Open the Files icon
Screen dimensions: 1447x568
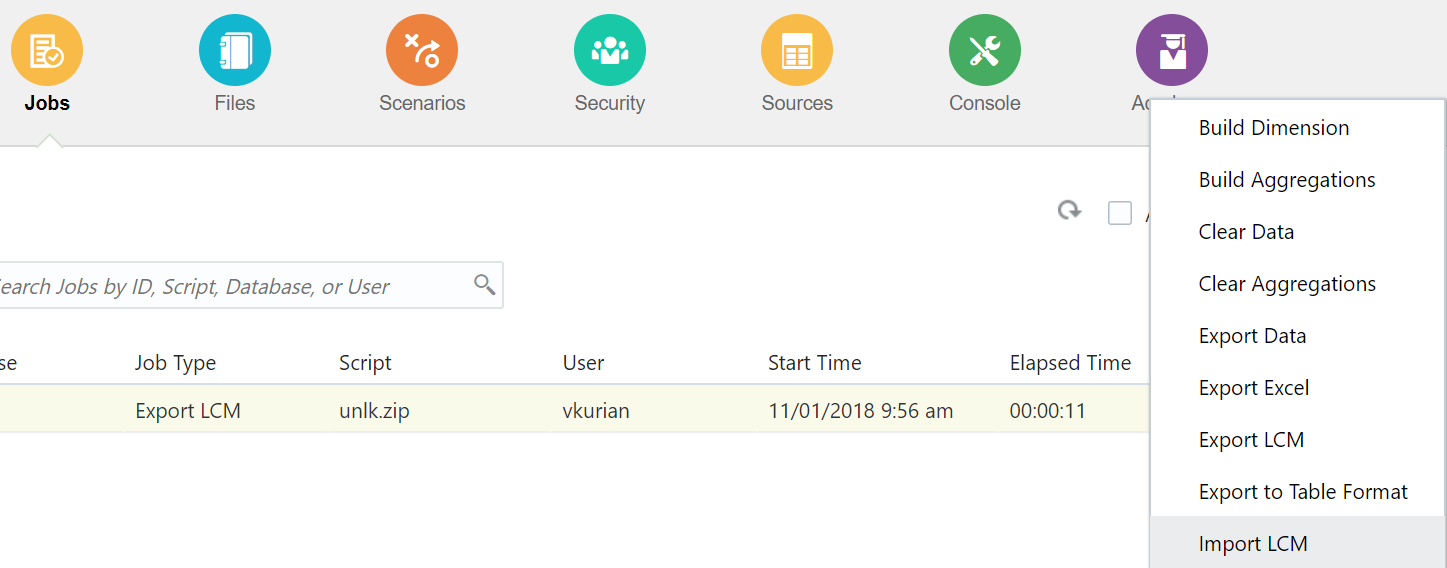coord(235,50)
